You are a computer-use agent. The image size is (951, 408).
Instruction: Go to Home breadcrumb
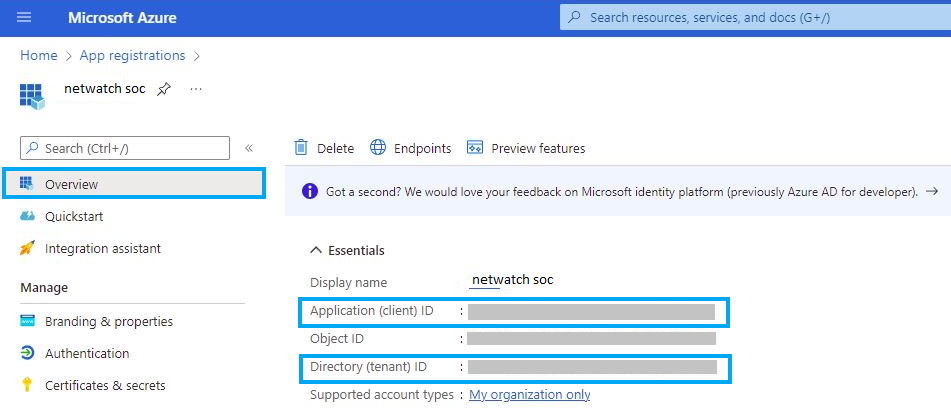tap(39, 55)
